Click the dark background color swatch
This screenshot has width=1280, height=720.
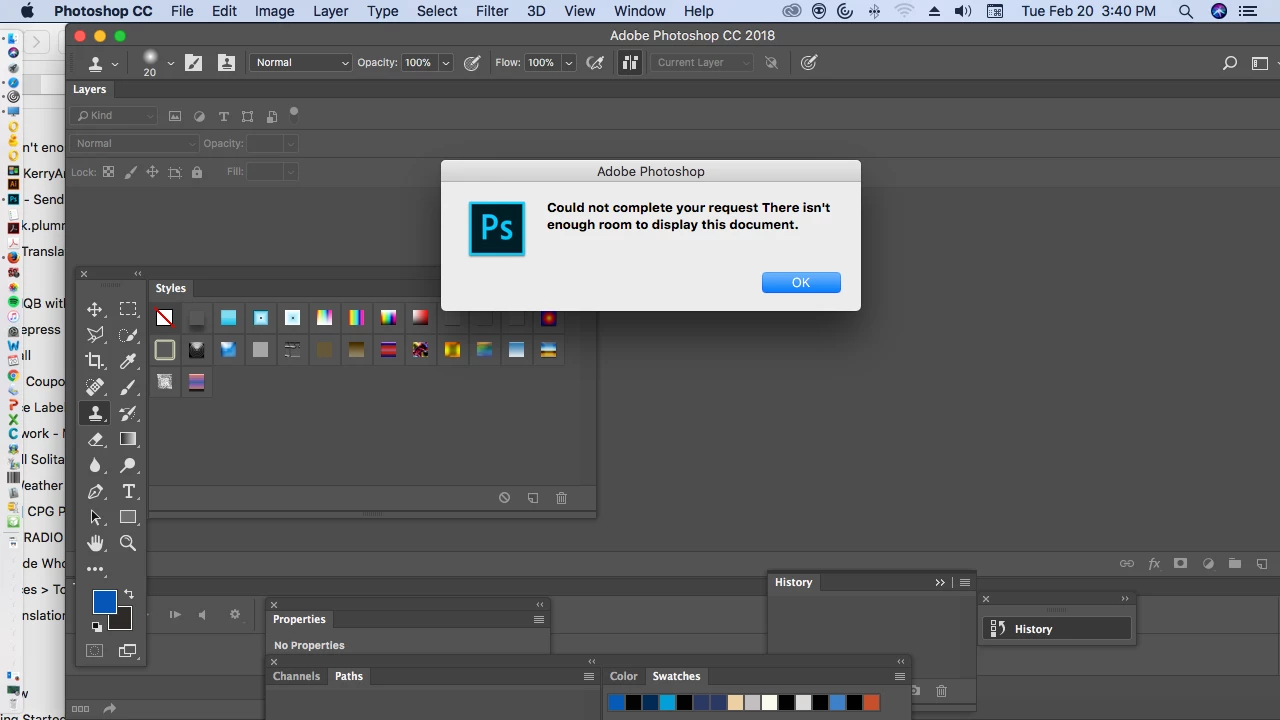tap(121, 621)
